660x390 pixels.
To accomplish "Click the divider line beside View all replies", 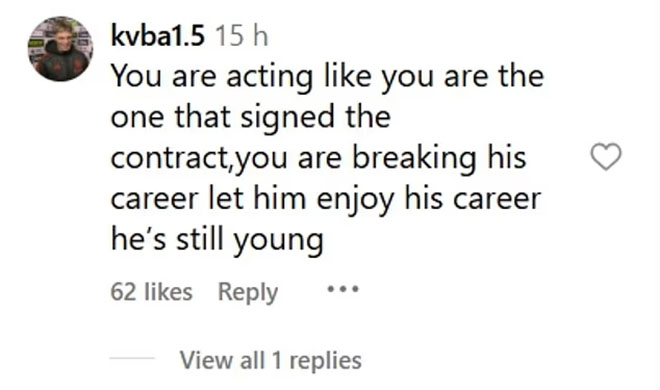I will pos(132,358).
